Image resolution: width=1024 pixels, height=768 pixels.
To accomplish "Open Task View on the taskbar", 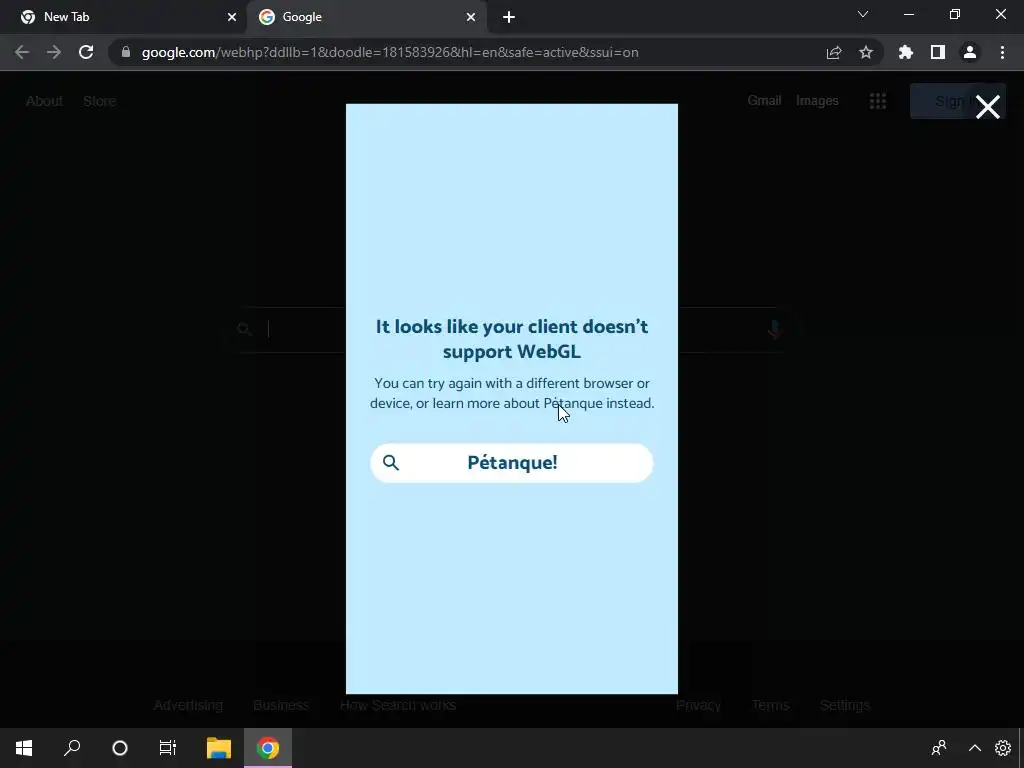I will tap(168, 748).
